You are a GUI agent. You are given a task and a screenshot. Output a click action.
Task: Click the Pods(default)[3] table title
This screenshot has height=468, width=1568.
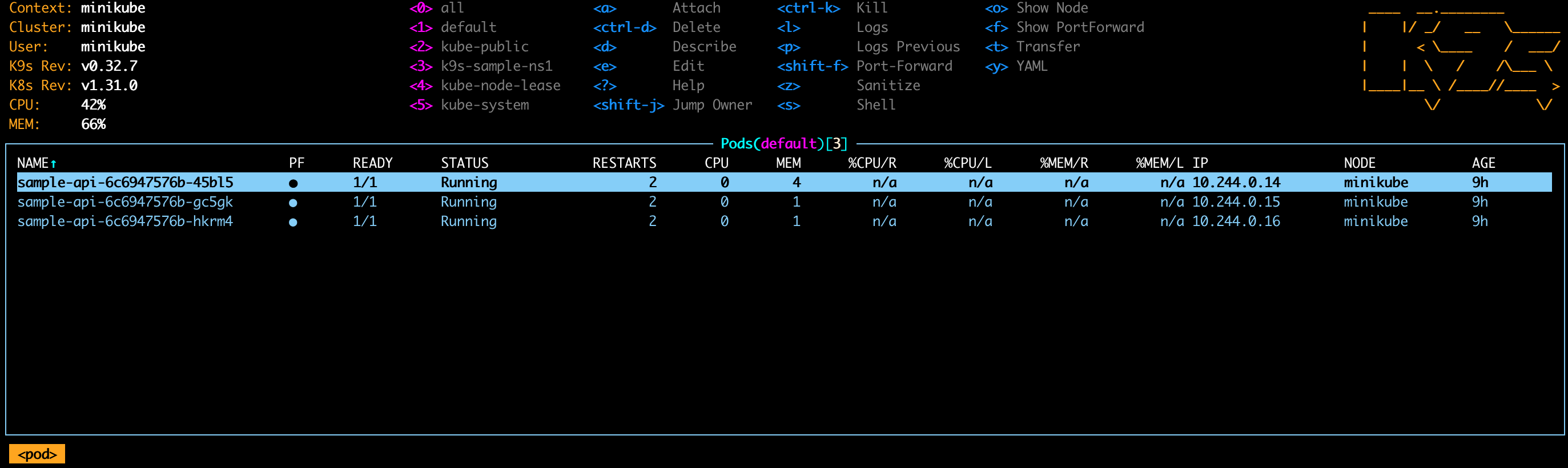point(784,144)
